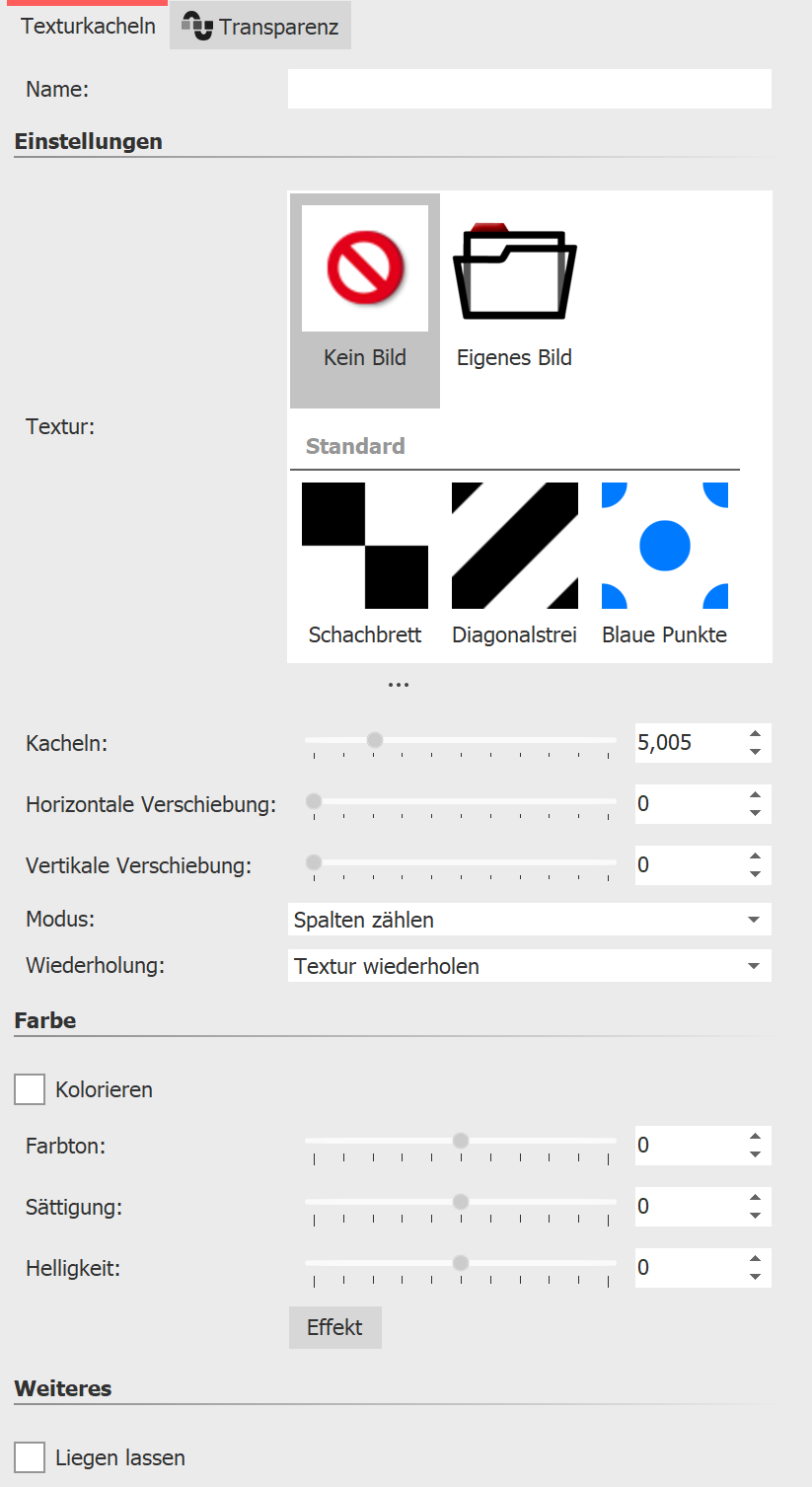812x1487 pixels.
Task: Click inside the Name input field
Action: [x=528, y=89]
